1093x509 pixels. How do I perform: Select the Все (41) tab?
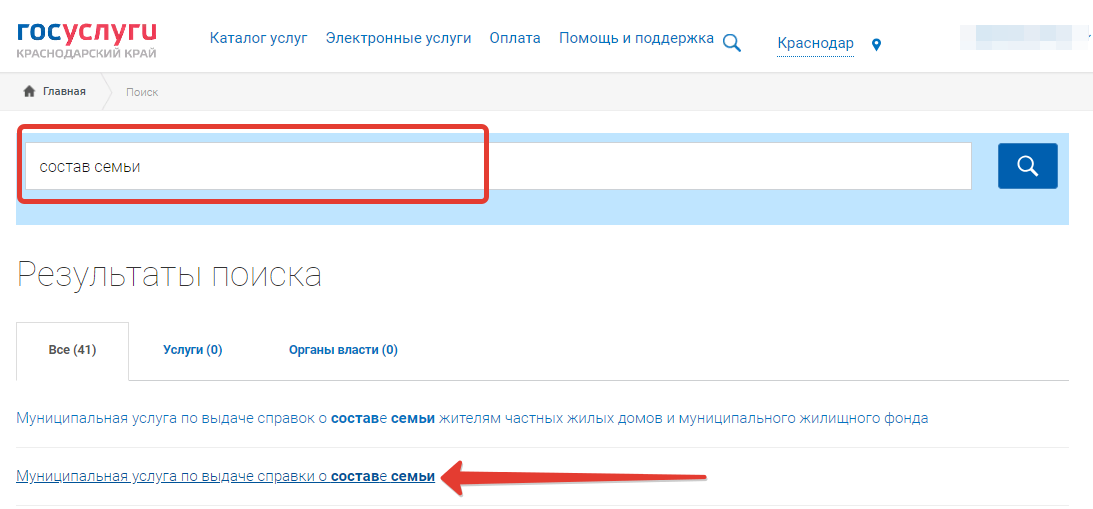pyautogui.click(x=72, y=350)
